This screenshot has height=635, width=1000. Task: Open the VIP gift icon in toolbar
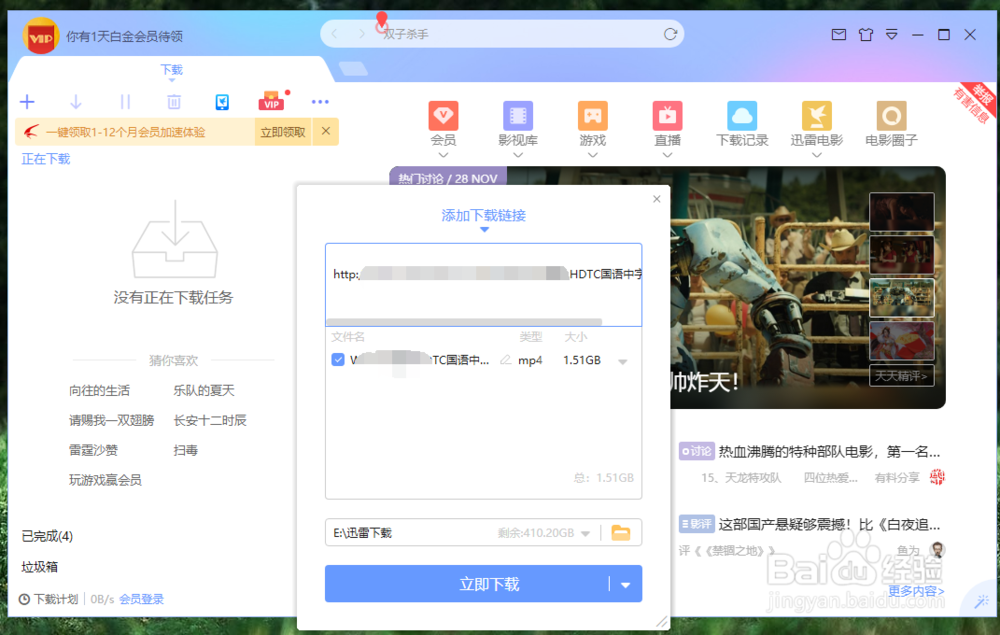[x=272, y=101]
